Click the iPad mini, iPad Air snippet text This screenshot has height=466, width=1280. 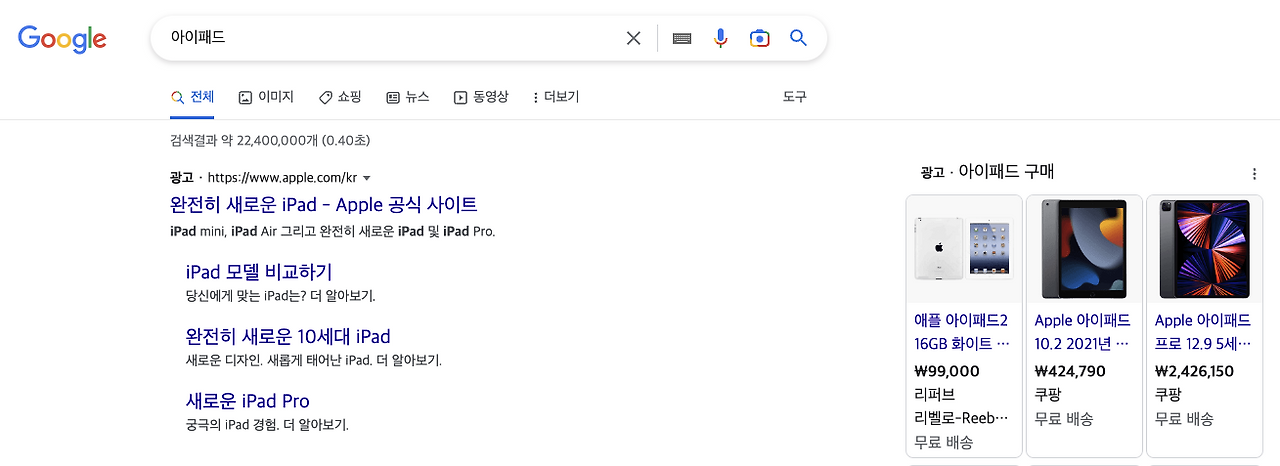333,231
